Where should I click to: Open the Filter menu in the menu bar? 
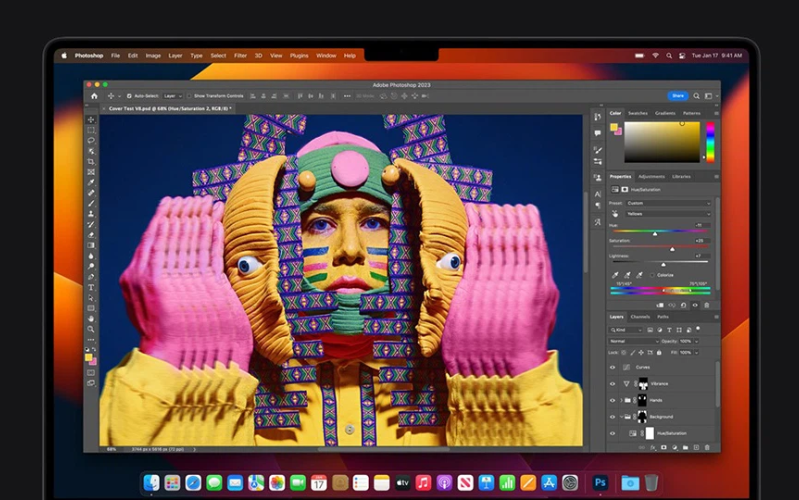(x=240, y=56)
